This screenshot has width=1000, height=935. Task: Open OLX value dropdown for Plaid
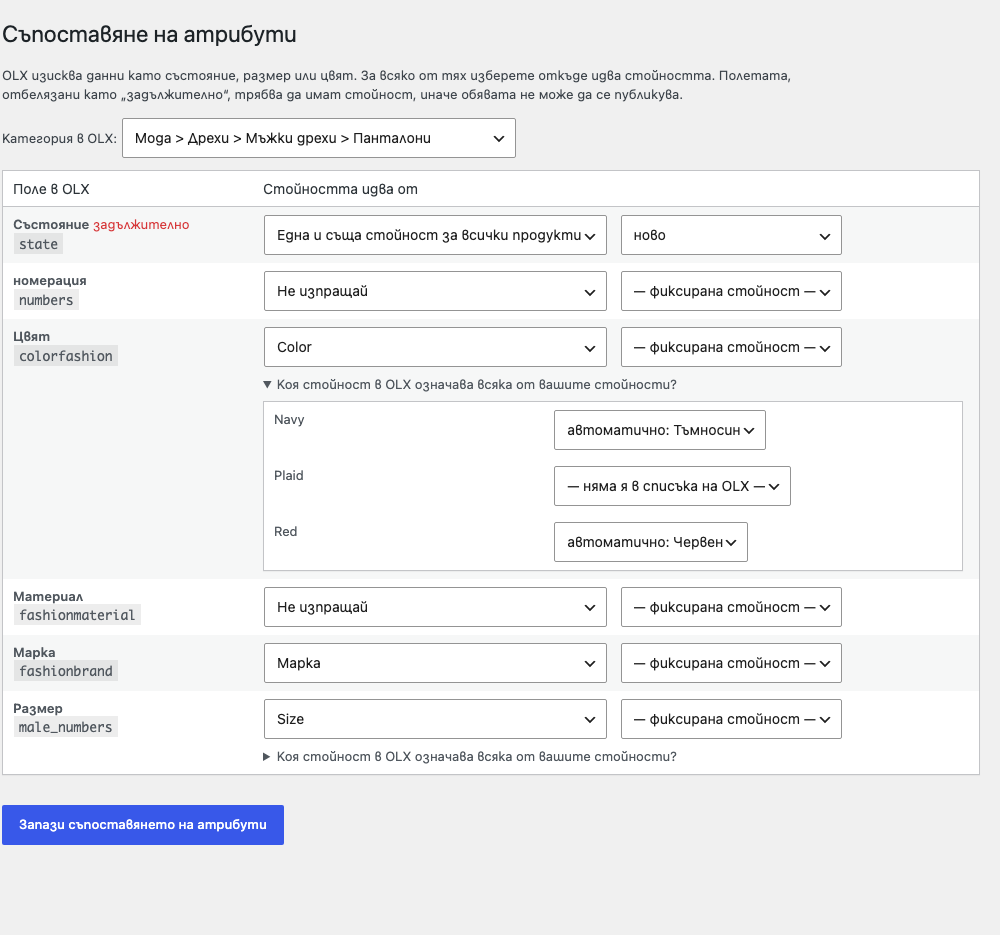672,486
